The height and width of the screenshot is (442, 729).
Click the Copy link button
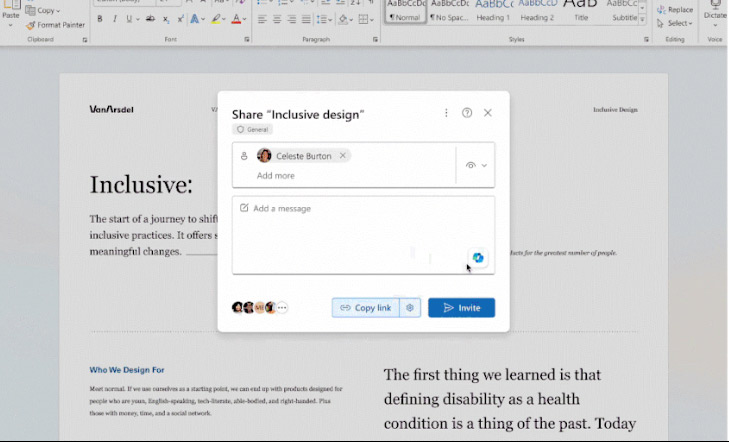click(365, 308)
